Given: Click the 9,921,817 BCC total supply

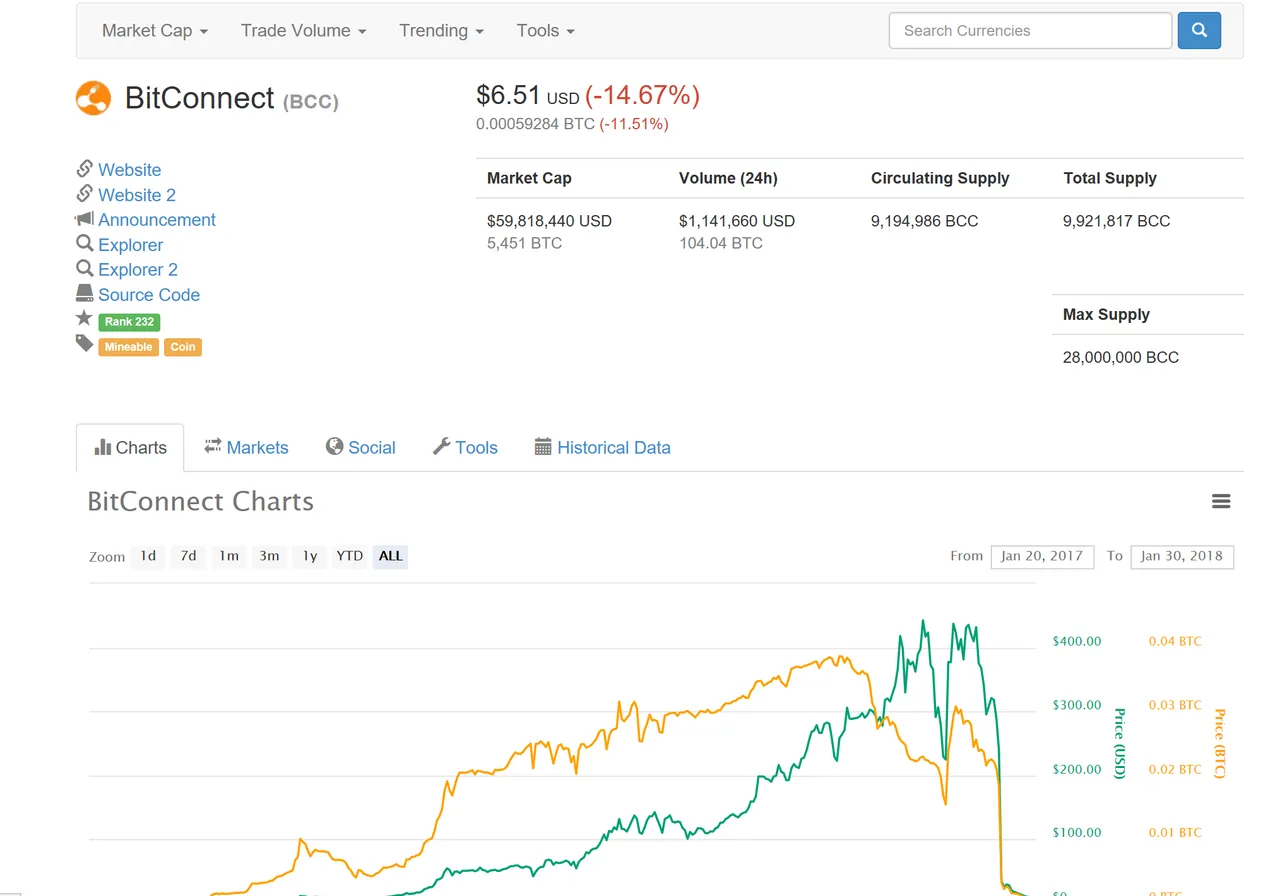Looking at the screenshot, I should pyautogui.click(x=1116, y=221).
